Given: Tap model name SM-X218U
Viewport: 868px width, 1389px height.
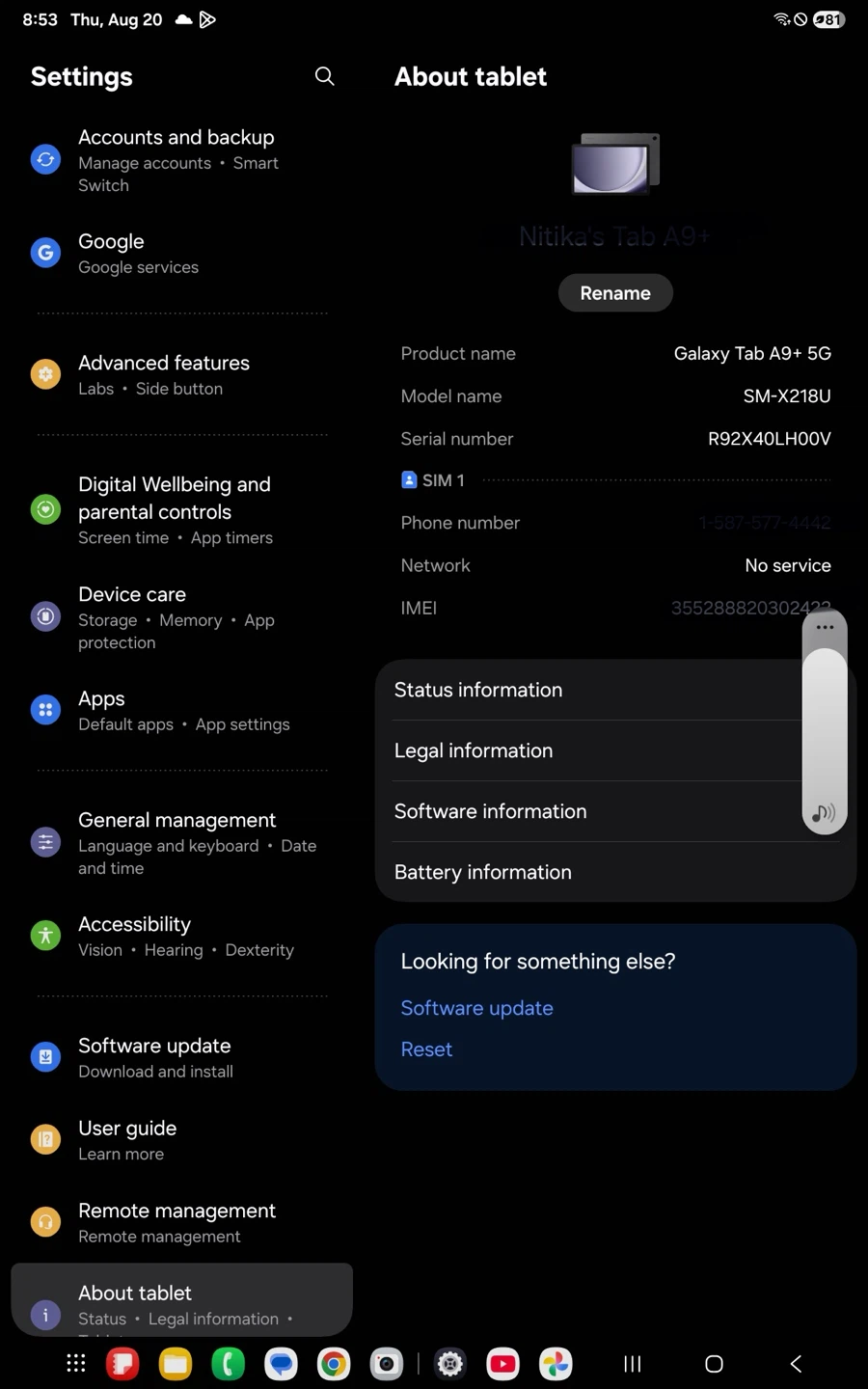Looking at the screenshot, I should click(787, 396).
